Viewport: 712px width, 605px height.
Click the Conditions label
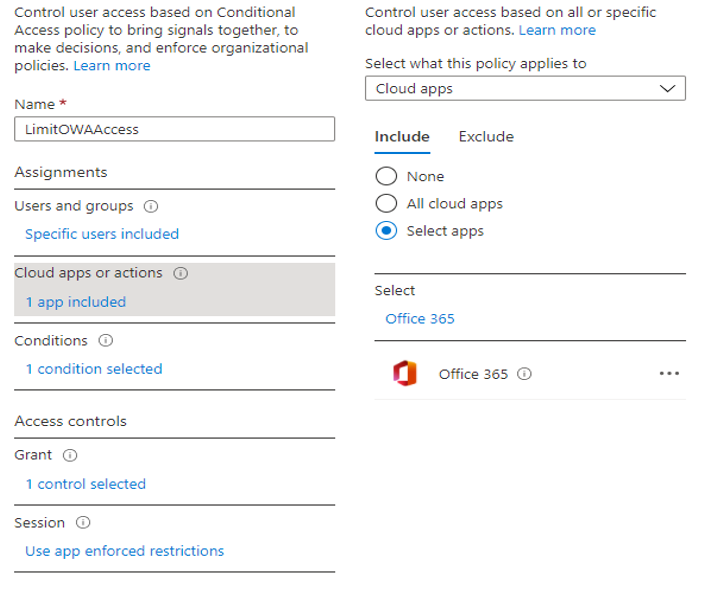(51, 341)
